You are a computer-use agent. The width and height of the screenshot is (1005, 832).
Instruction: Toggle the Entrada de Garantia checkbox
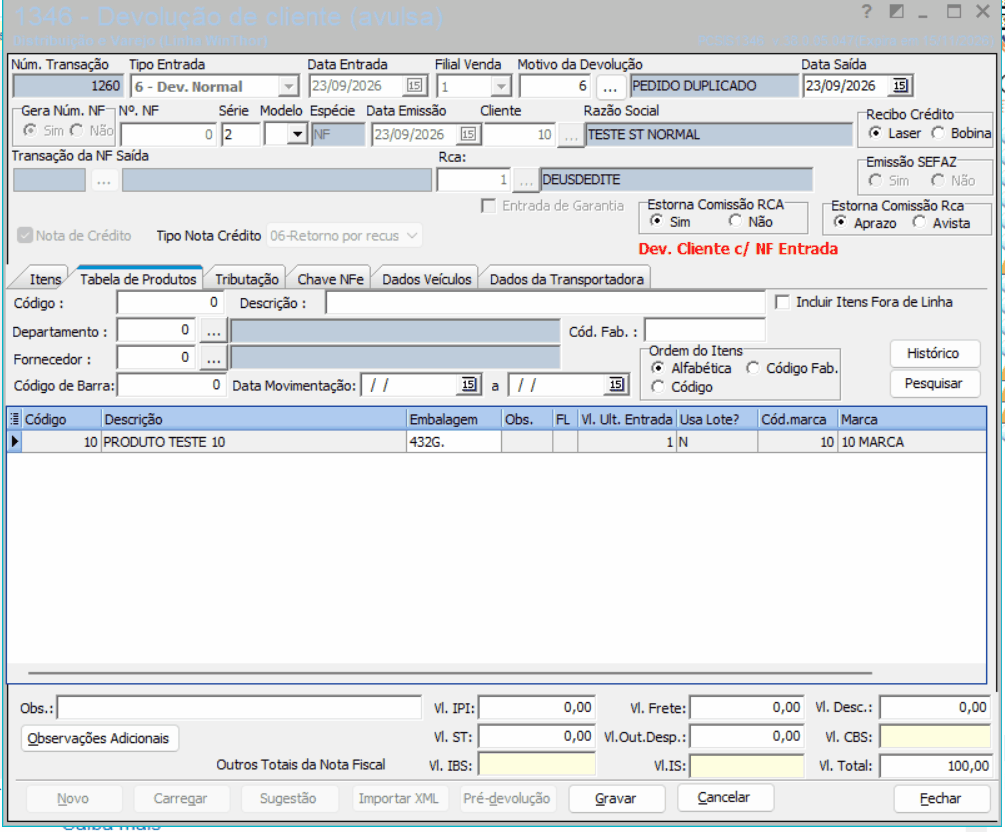488,206
